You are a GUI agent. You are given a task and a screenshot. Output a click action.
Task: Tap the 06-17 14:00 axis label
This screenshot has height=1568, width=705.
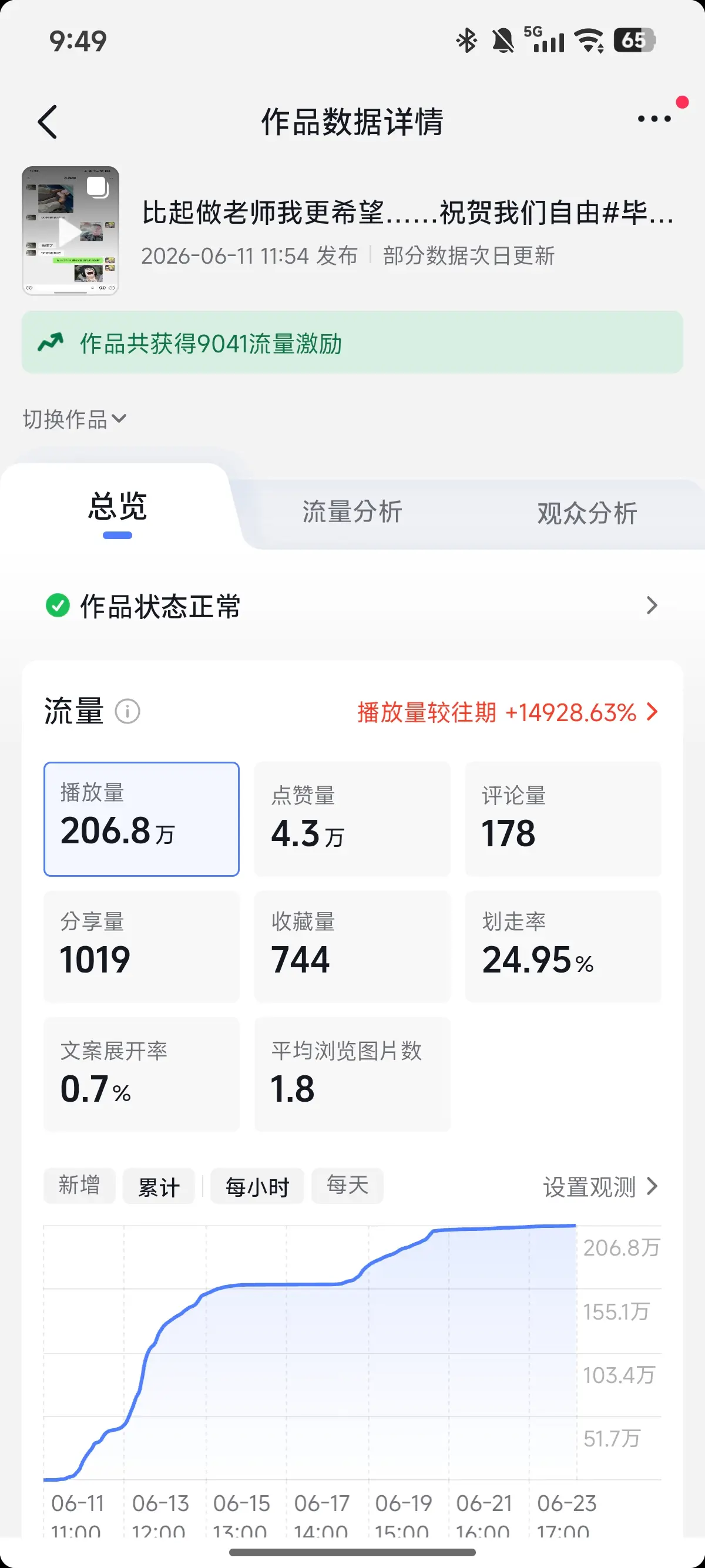click(321, 1516)
